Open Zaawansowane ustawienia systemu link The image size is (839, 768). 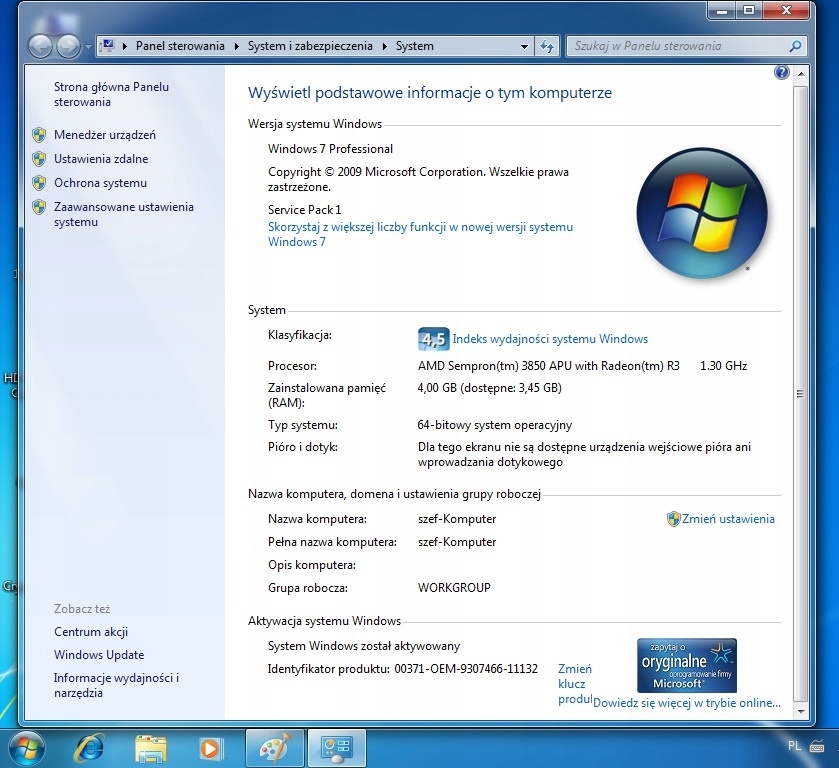click(x=124, y=215)
